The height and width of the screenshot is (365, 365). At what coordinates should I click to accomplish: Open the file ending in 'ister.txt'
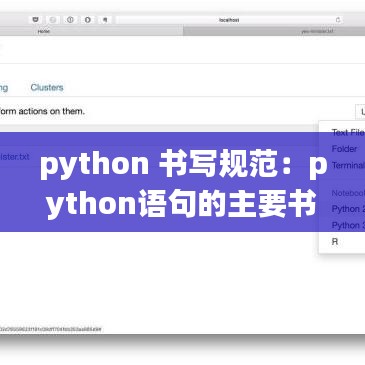tap(15, 156)
